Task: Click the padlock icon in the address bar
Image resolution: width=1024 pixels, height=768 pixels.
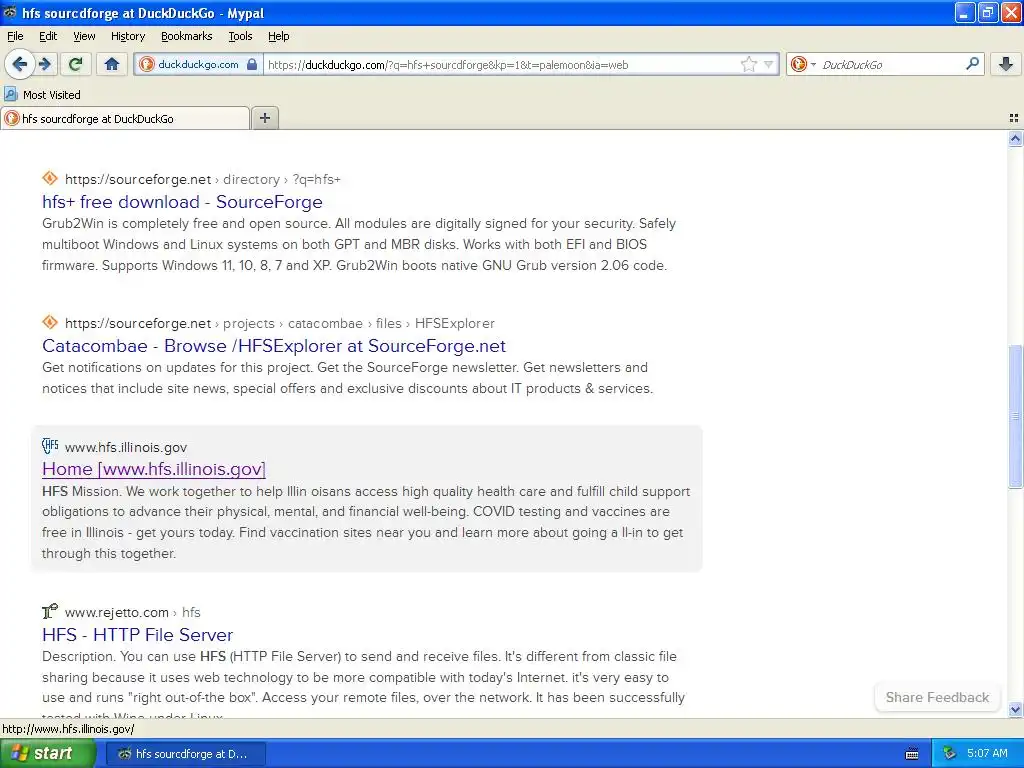Action: 252,65
